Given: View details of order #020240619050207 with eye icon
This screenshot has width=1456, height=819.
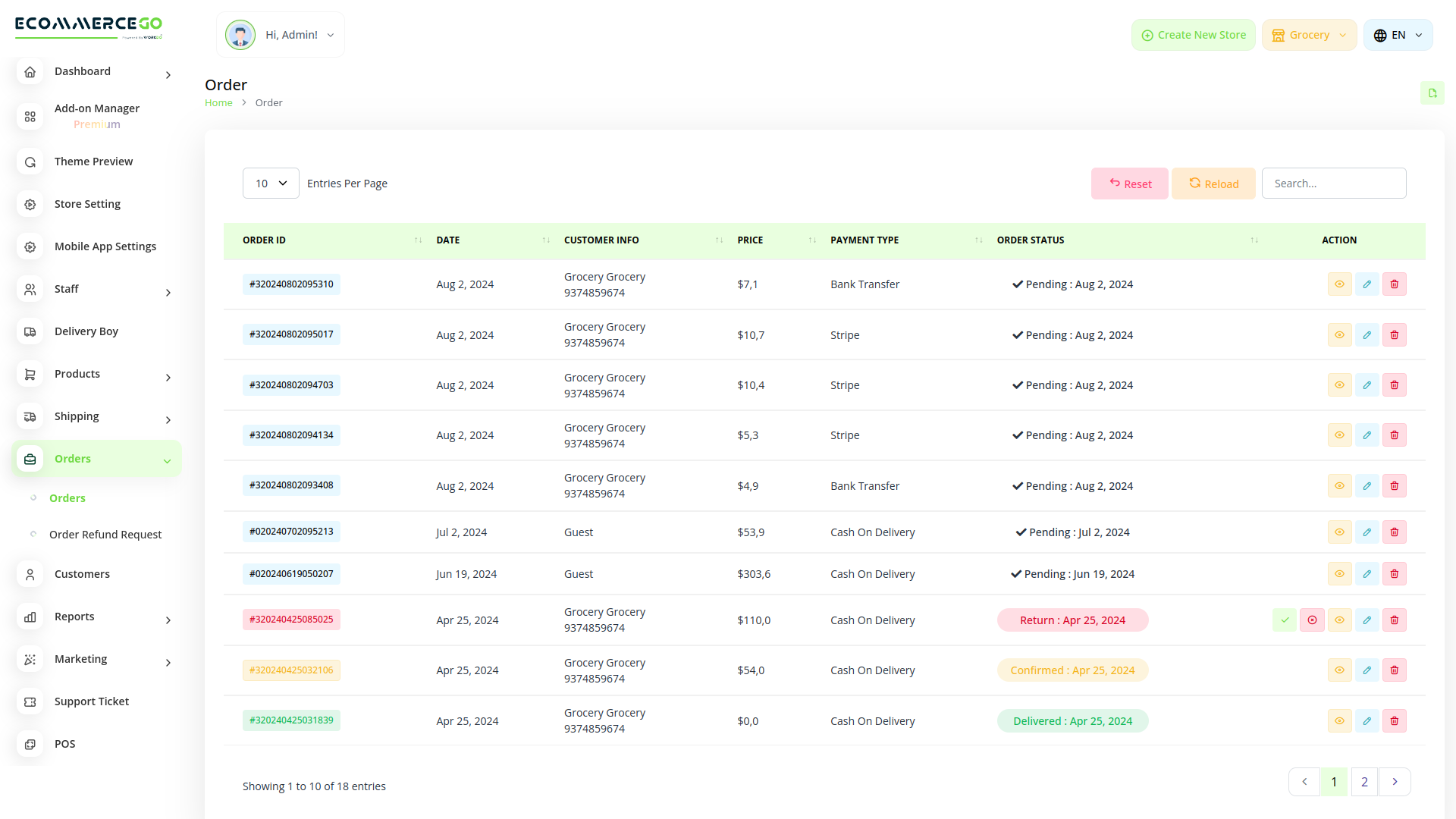Looking at the screenshot, I should [x=1339, y=573].
